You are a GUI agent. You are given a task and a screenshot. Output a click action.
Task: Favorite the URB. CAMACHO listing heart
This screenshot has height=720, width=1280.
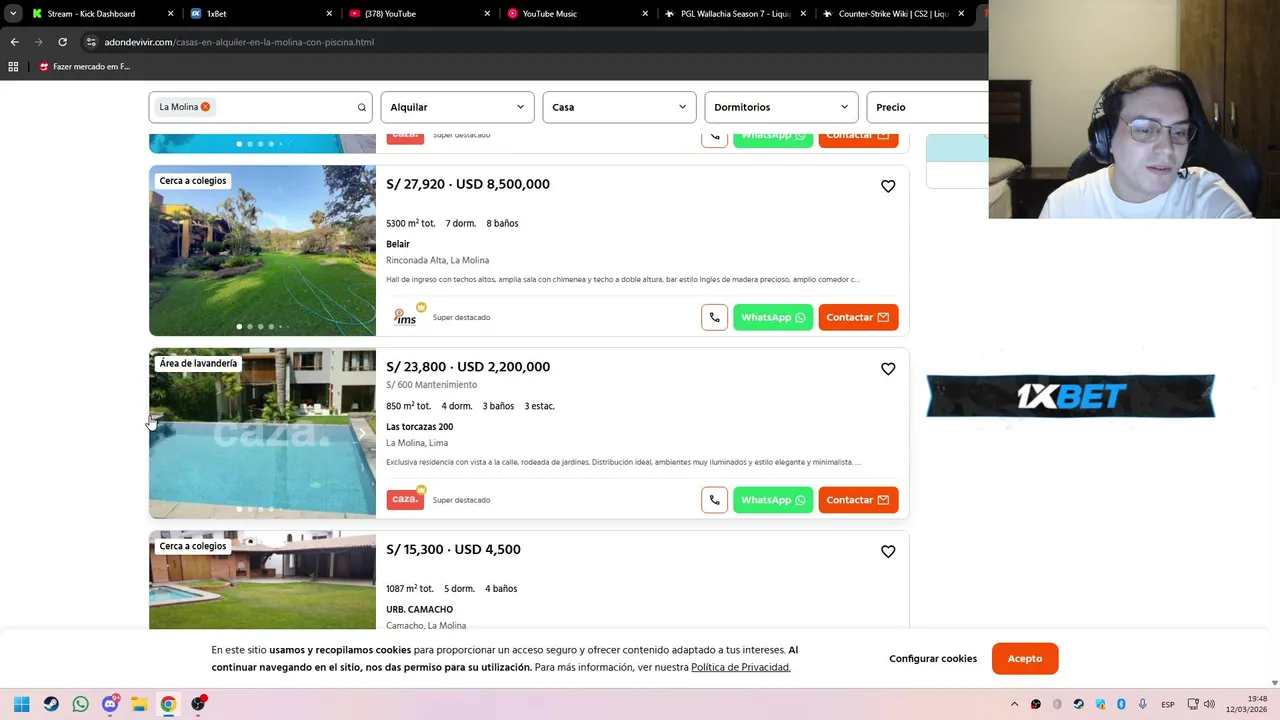pyautogui.click(x=888, y=552)
